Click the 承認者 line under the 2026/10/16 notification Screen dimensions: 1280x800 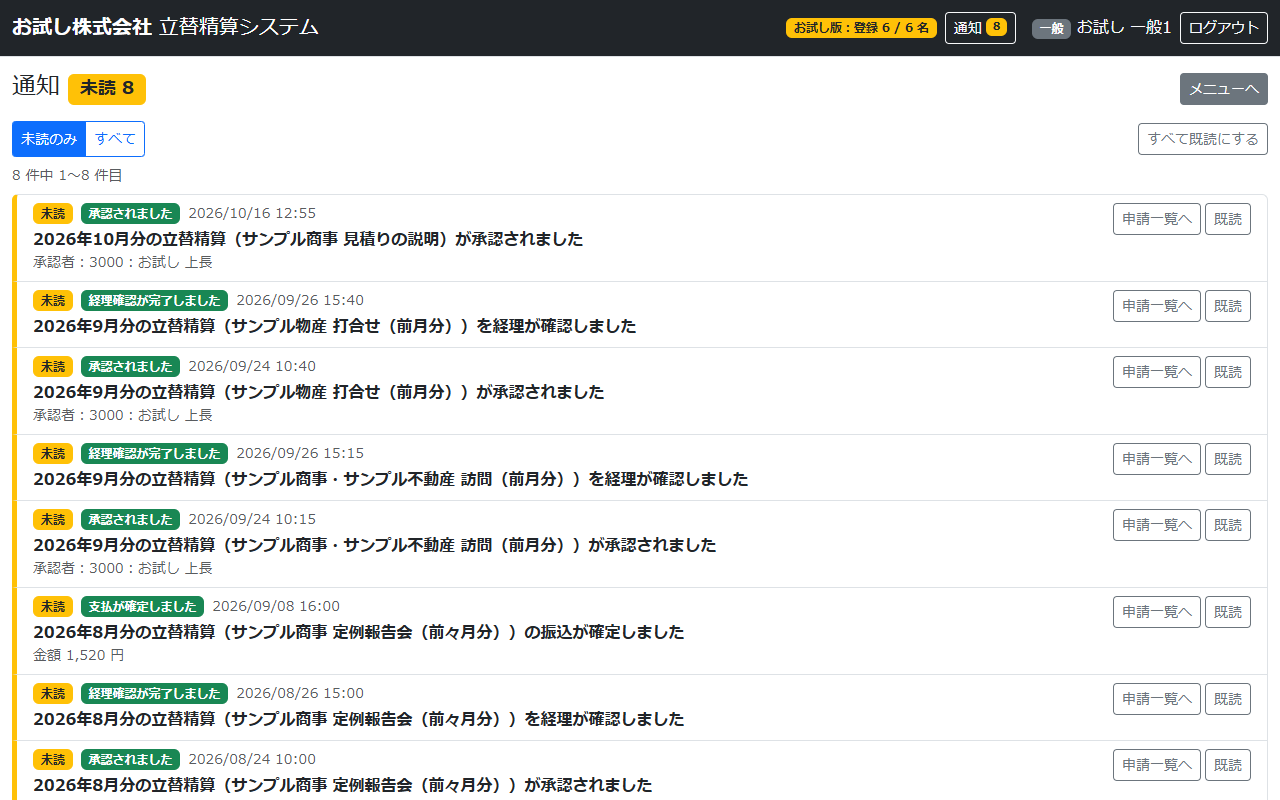point(123,262)
